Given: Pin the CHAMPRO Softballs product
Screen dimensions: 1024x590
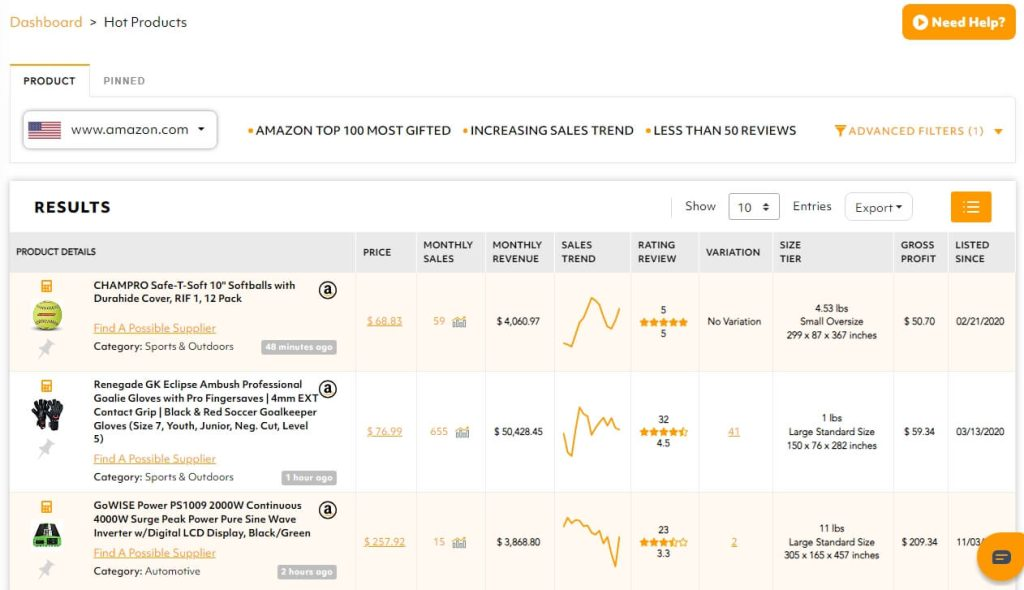Looking at the screenshot, I should point(46,348).
